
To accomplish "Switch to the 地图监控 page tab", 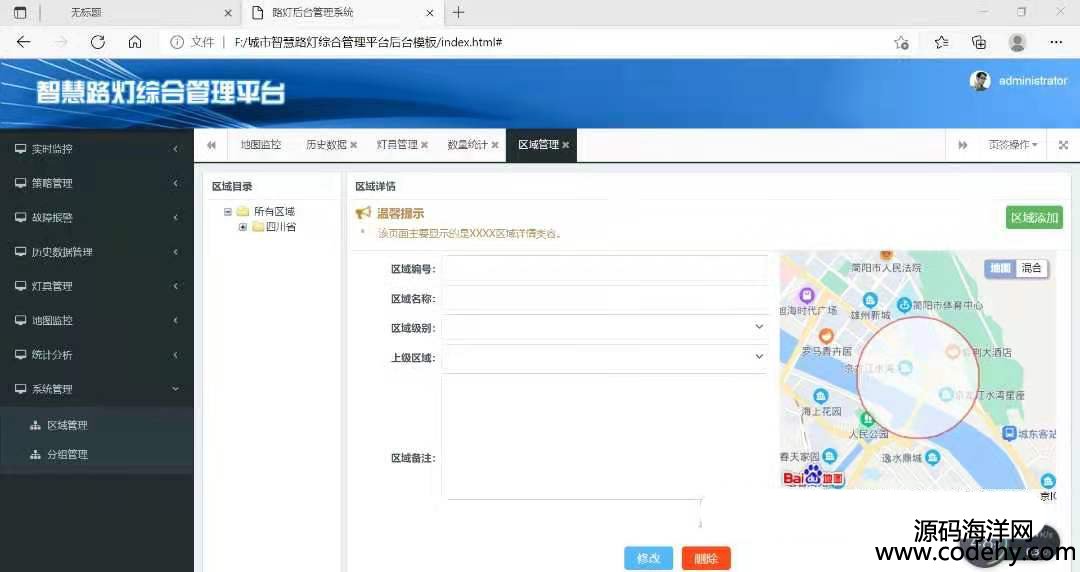I will click(x=260, y=145).
